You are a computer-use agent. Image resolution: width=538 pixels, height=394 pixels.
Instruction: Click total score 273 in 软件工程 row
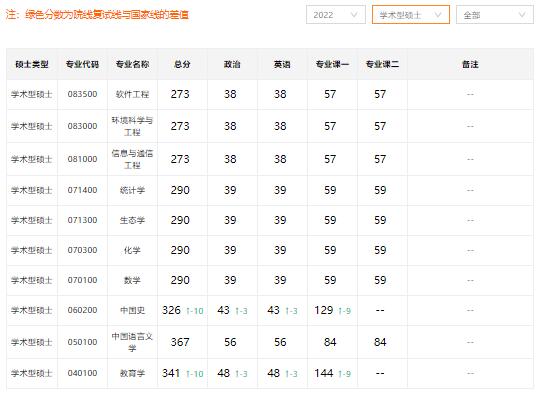[x=180, y=94]
